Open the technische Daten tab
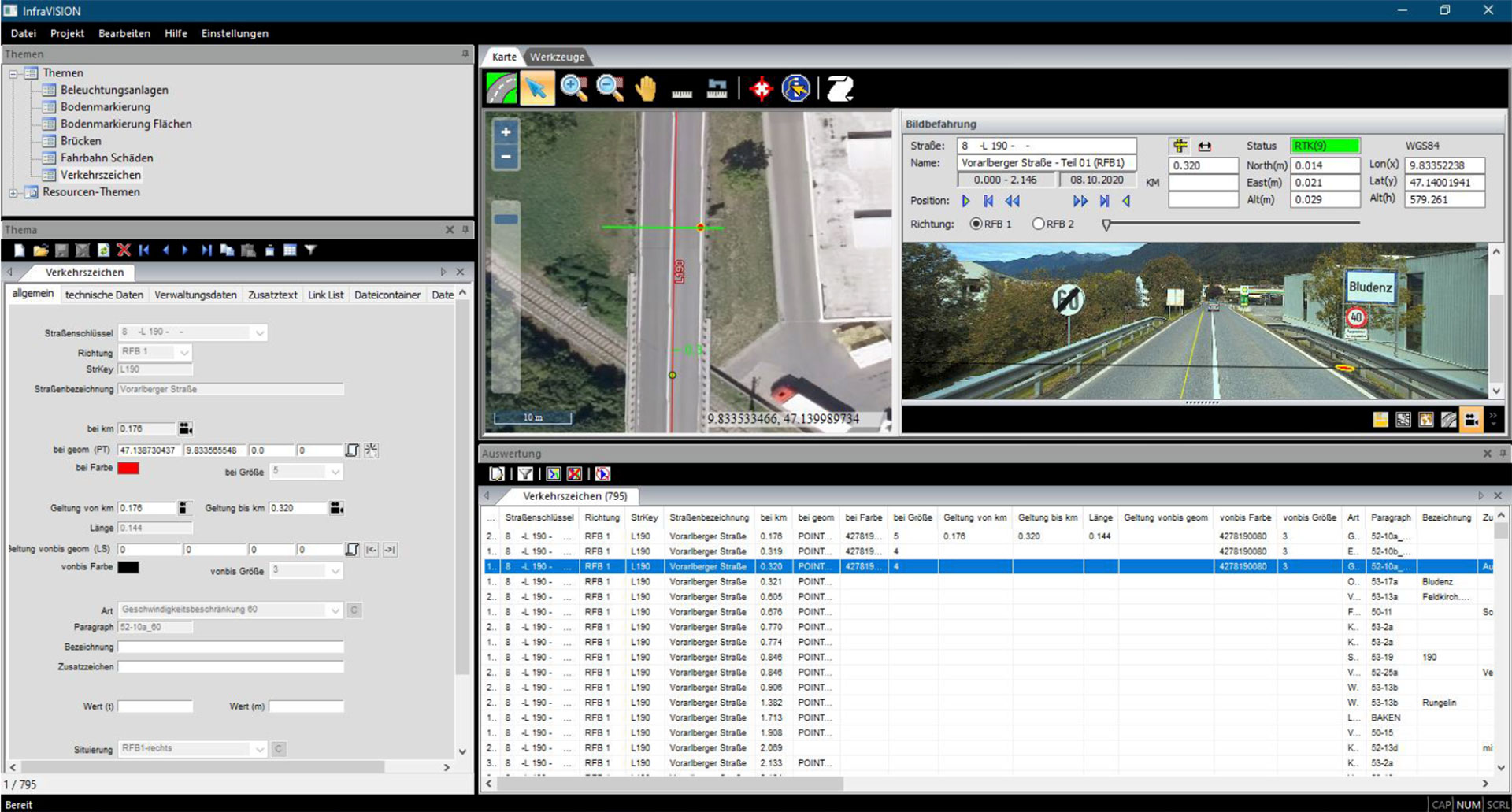The height and width of the screenshot is (812, 1512). 104,295
